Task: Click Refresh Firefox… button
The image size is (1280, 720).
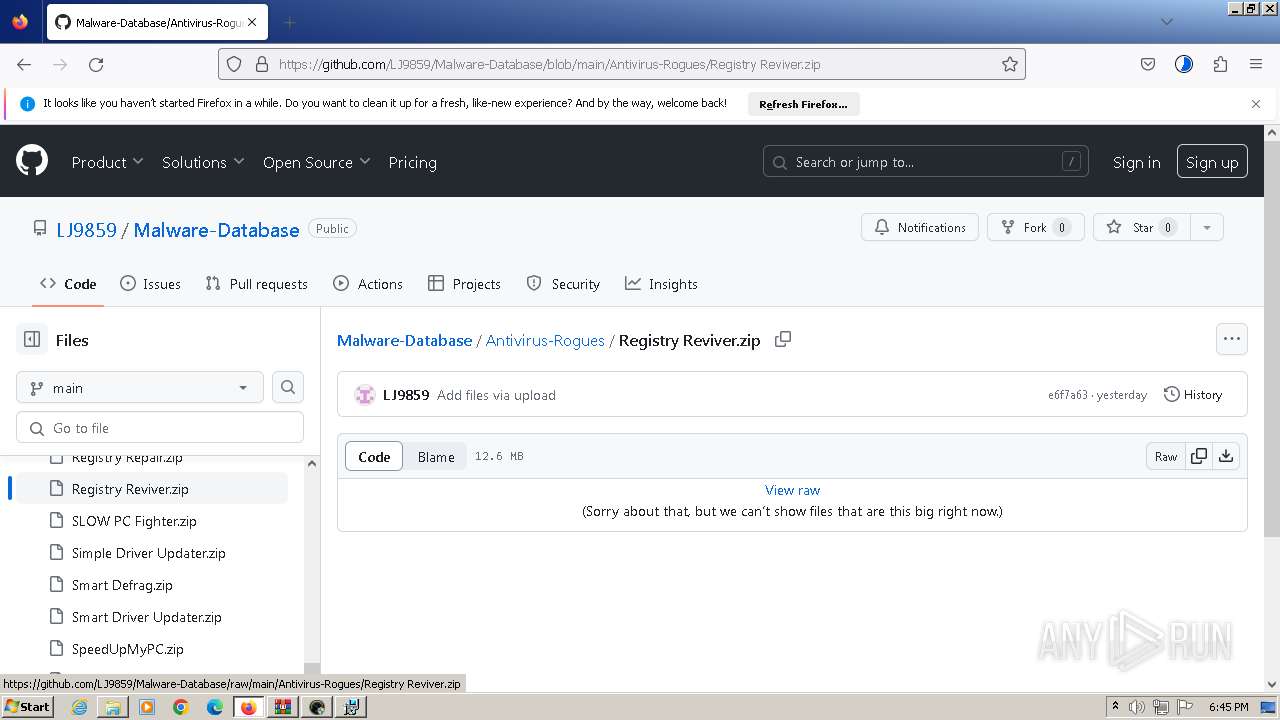Action: click(803, 104)
